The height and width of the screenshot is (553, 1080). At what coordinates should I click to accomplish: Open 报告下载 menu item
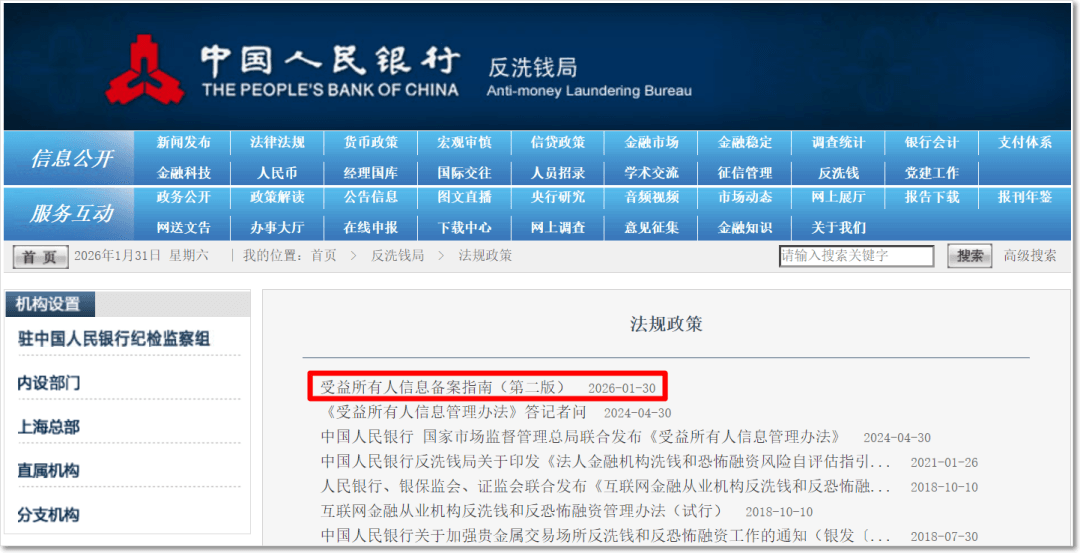click(932, 197)
